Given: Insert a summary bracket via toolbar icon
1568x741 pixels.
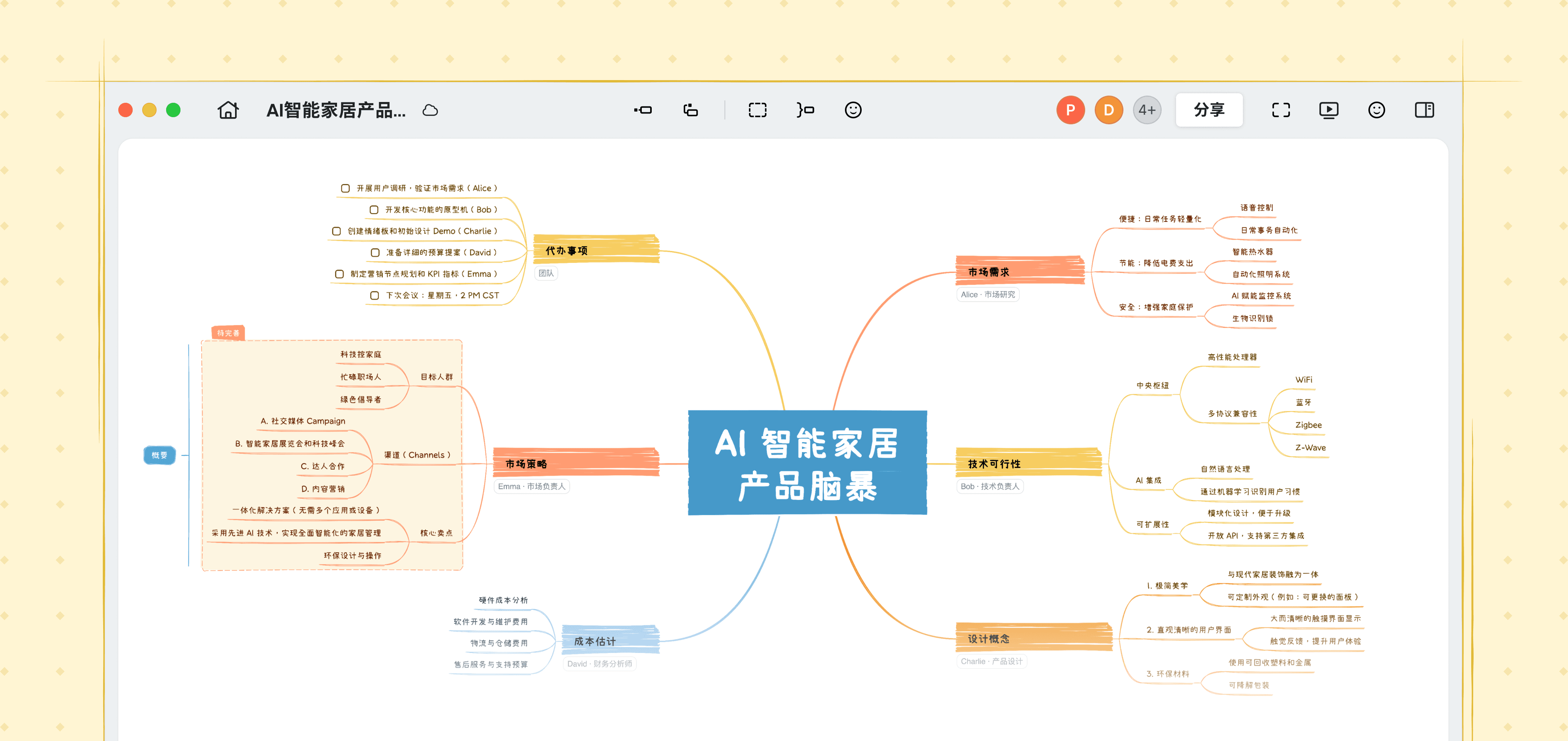Looking at the screenshot, I should (x=805, y=110).
